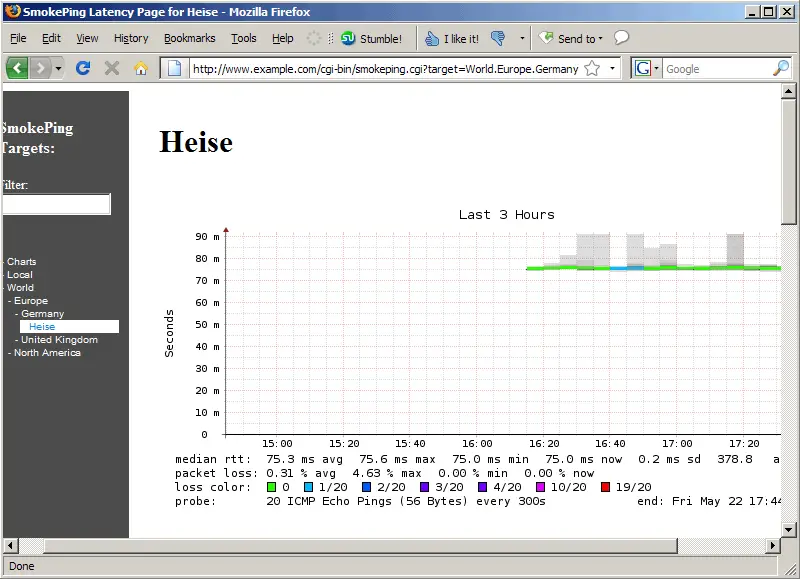Open the URL bar history dropdown arrow
Screen dimensions: 800x579
pos(612,68)
